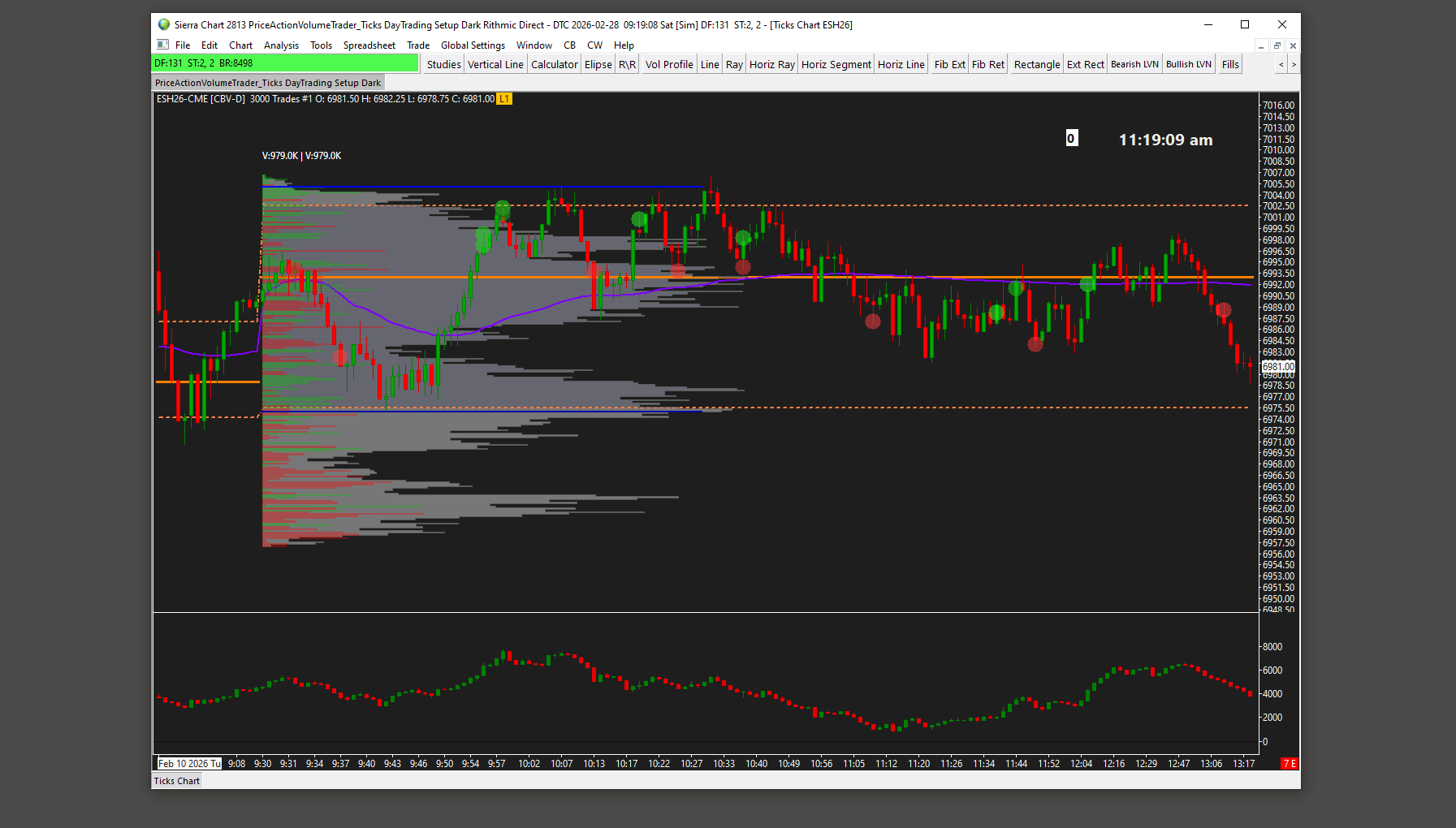The image size is (1456, 828).
Task: Click the white 0 position box
Action: [x=1071, y=139]
